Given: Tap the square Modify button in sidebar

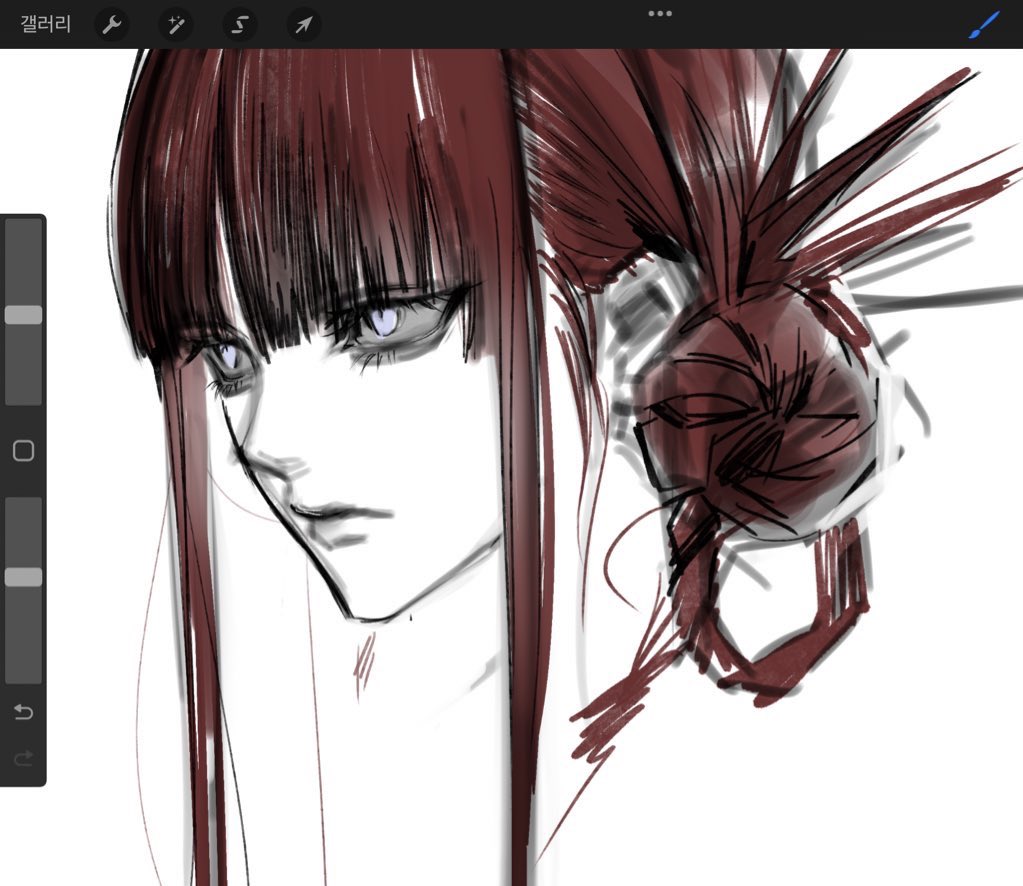Looking at the screenshot, I should point(23,451).
